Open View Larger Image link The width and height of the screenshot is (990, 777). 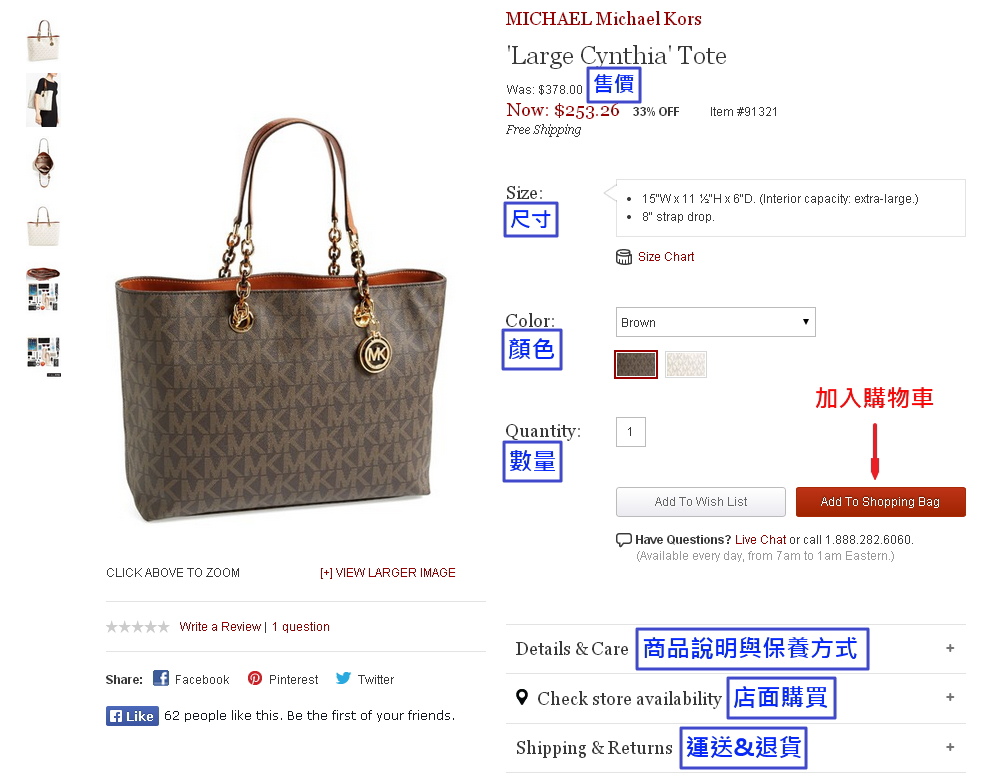coord(388,572)
